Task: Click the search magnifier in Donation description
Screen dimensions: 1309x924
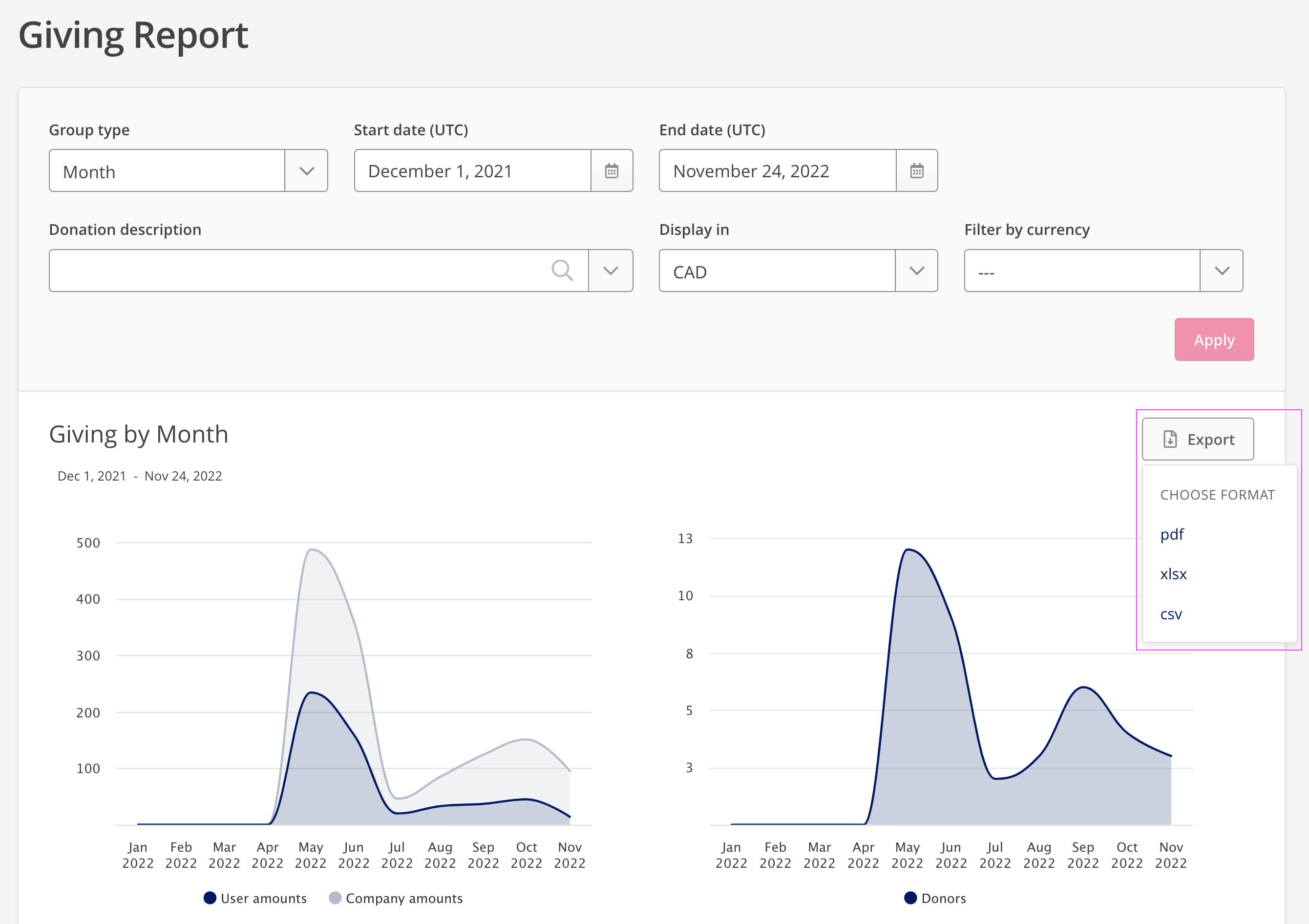Action: (x=562, y=270)
